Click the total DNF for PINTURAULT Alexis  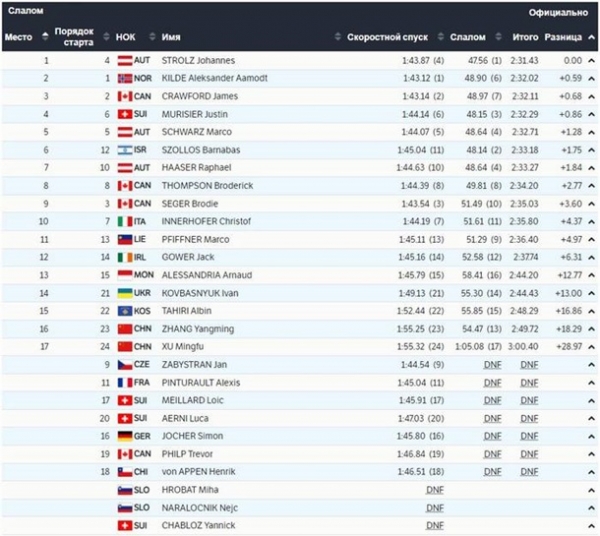coord(529,383)
